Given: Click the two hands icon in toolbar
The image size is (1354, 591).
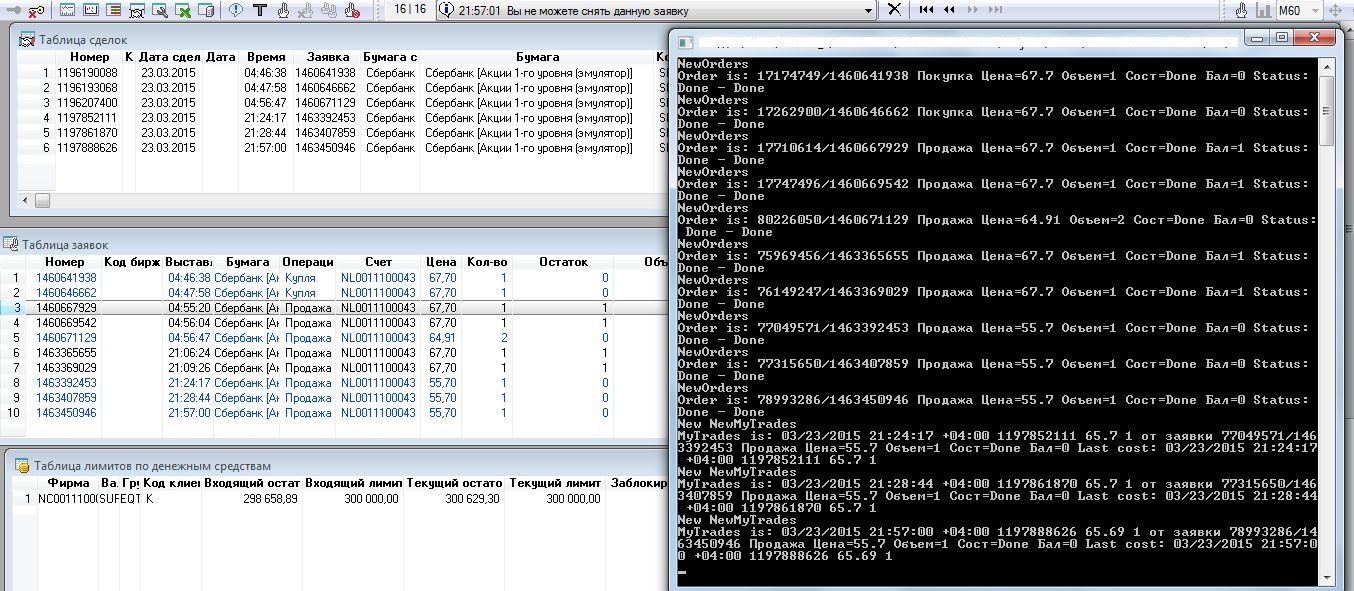Looking at the screenshot, I should click(x=329, y=11).
